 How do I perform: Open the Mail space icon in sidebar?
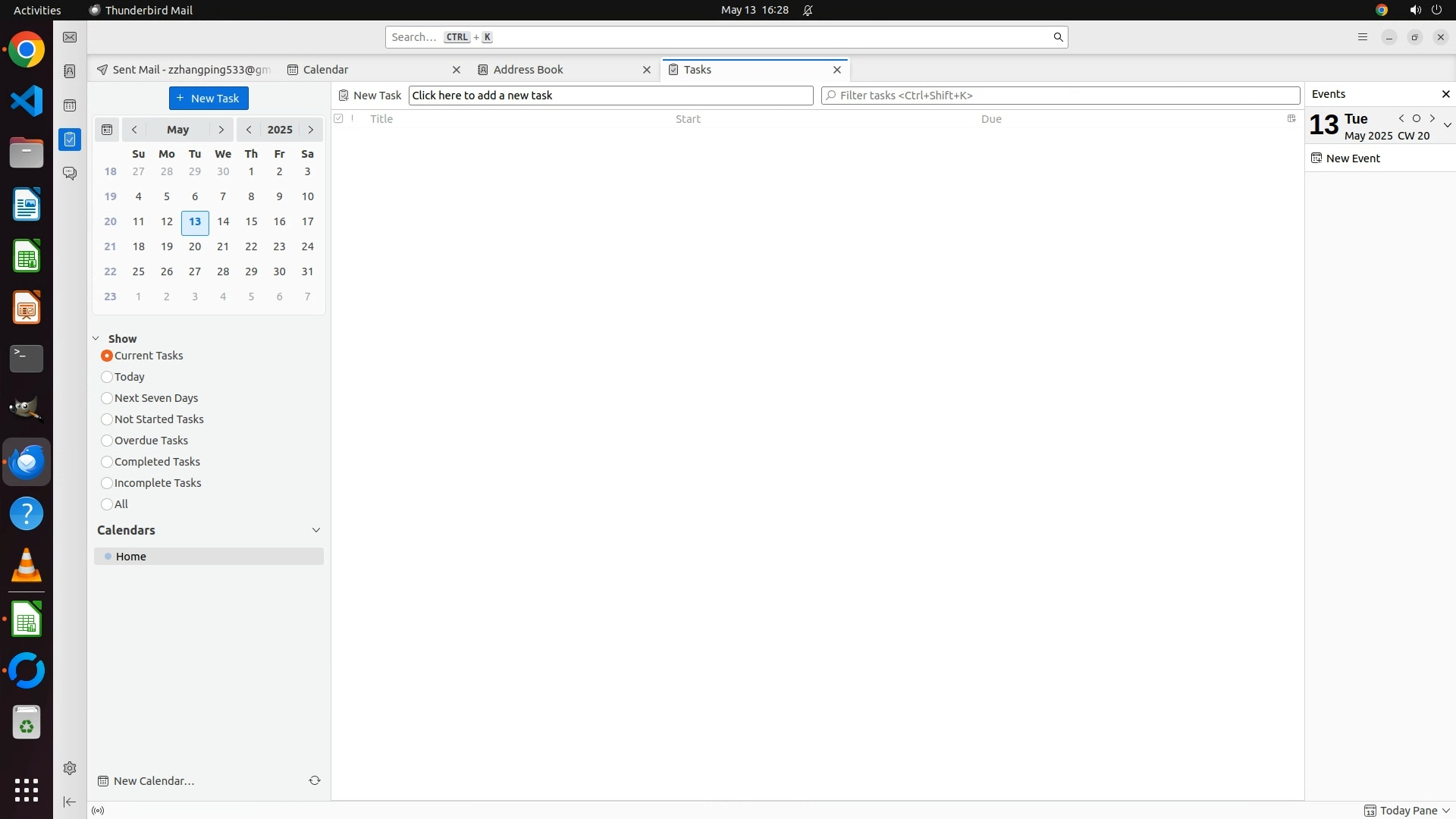click(x=70, y=37)
